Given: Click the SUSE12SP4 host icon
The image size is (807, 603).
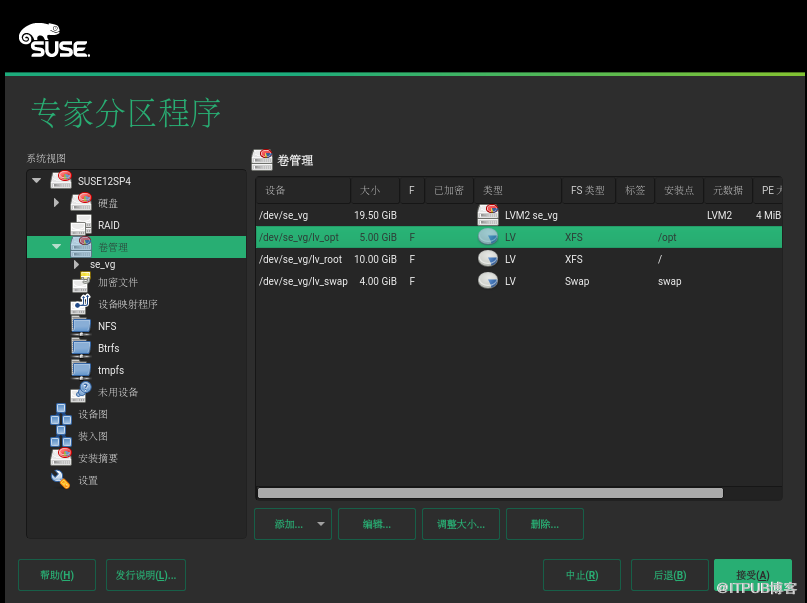Looking at the screenshot, I should 61,181.
